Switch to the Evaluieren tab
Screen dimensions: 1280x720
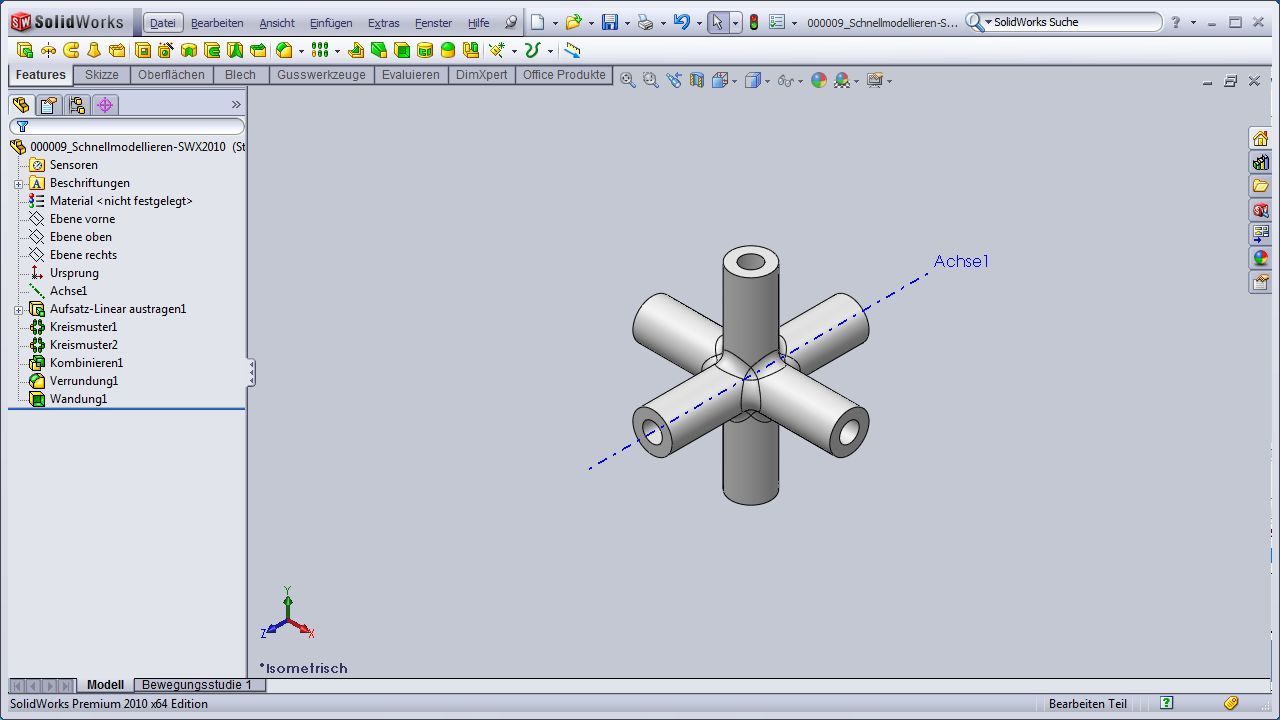point(410,75)
